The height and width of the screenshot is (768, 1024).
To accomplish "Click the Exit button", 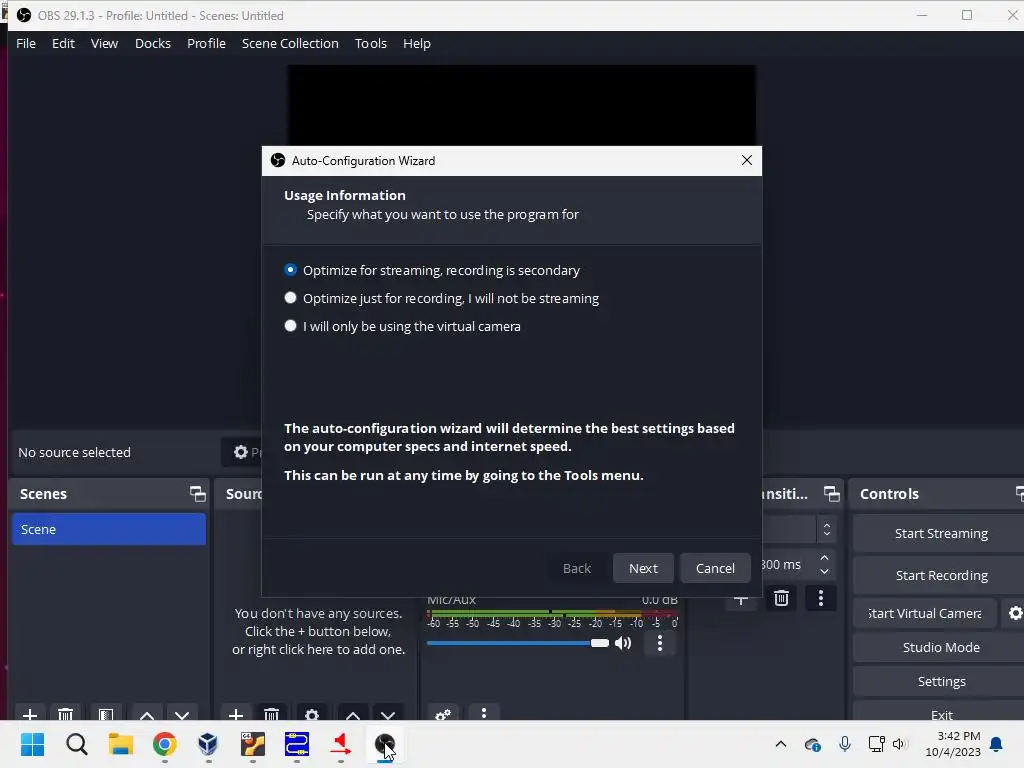I will (x=940, y=713).
